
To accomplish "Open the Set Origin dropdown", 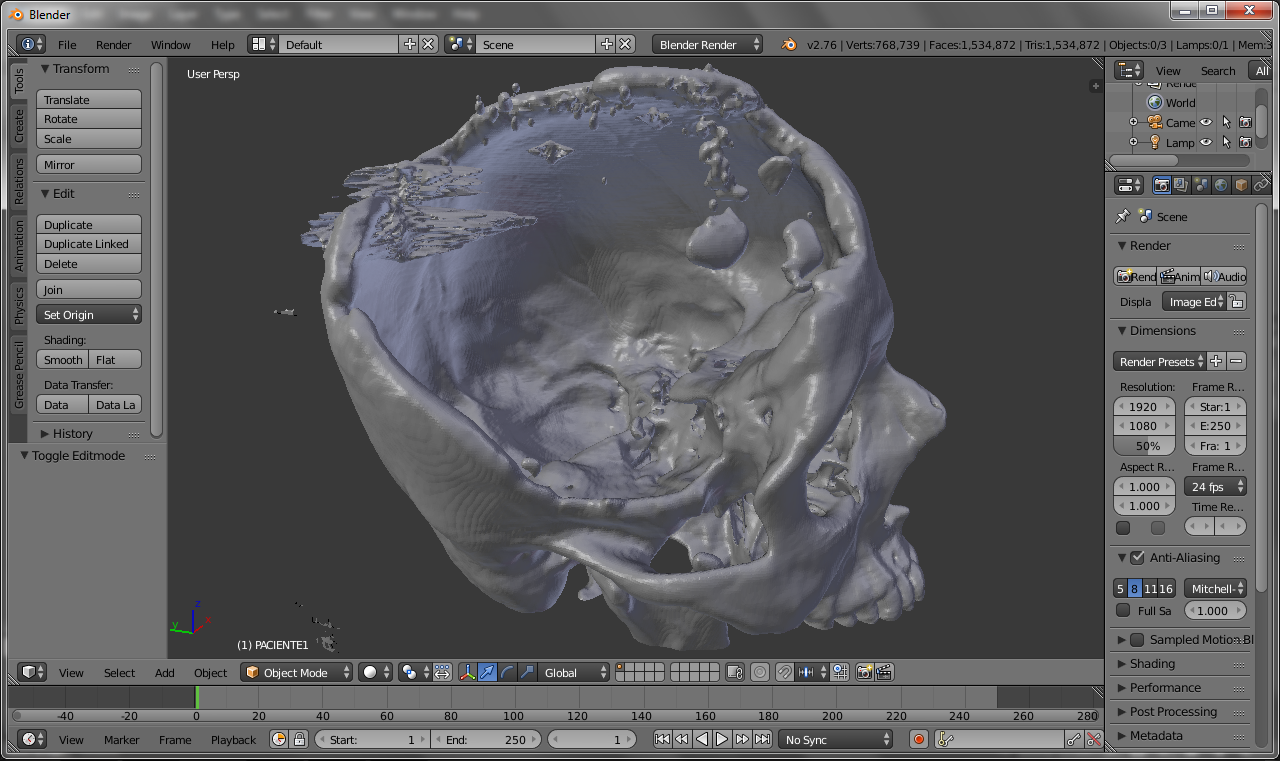I will click(89, 314).
